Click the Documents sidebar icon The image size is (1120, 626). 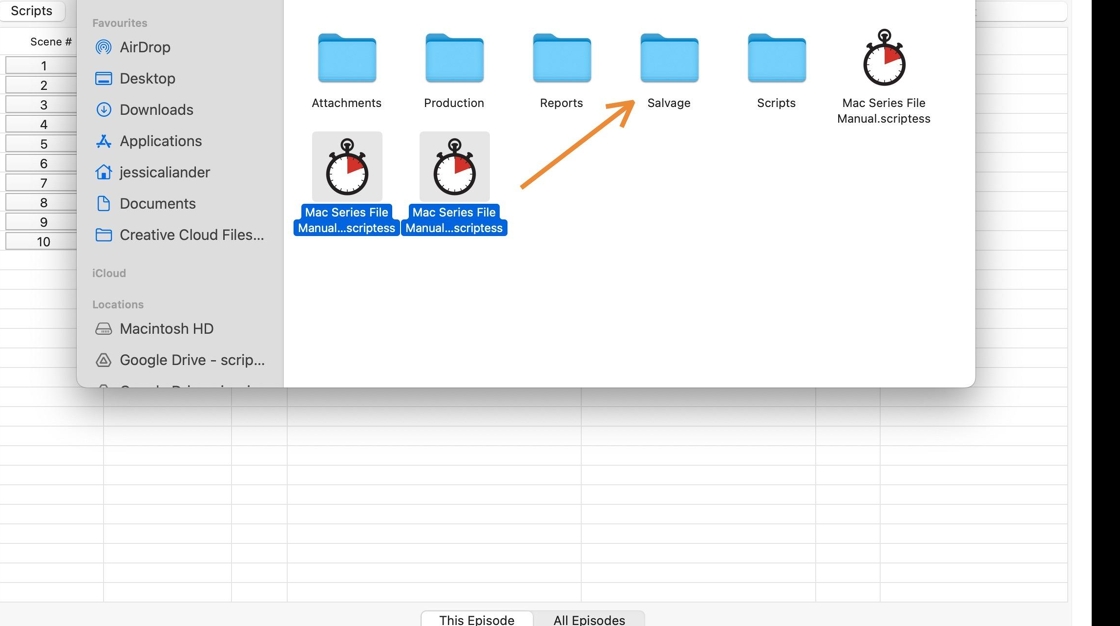coord(104,204)
